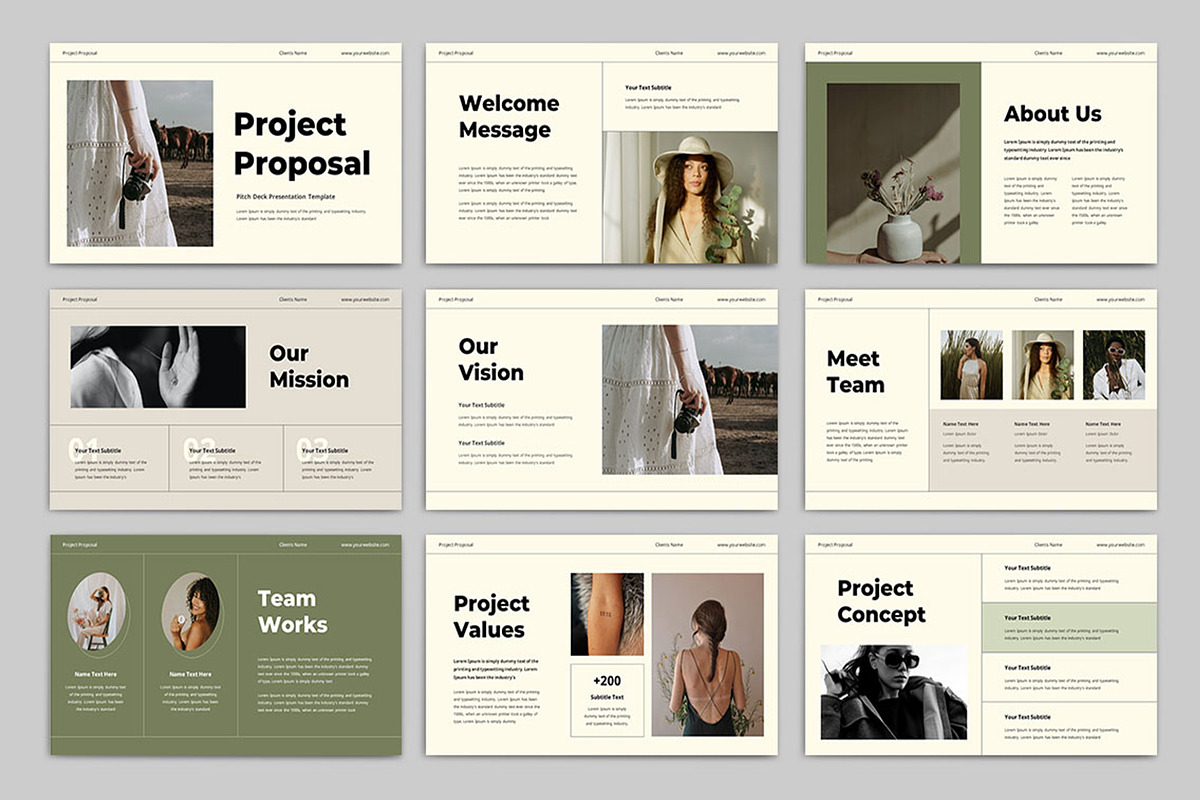The height and width of the screenshot is (800, 1200).
Task: Click the 'Team Works' heading
Action: (x=292, y=611)
